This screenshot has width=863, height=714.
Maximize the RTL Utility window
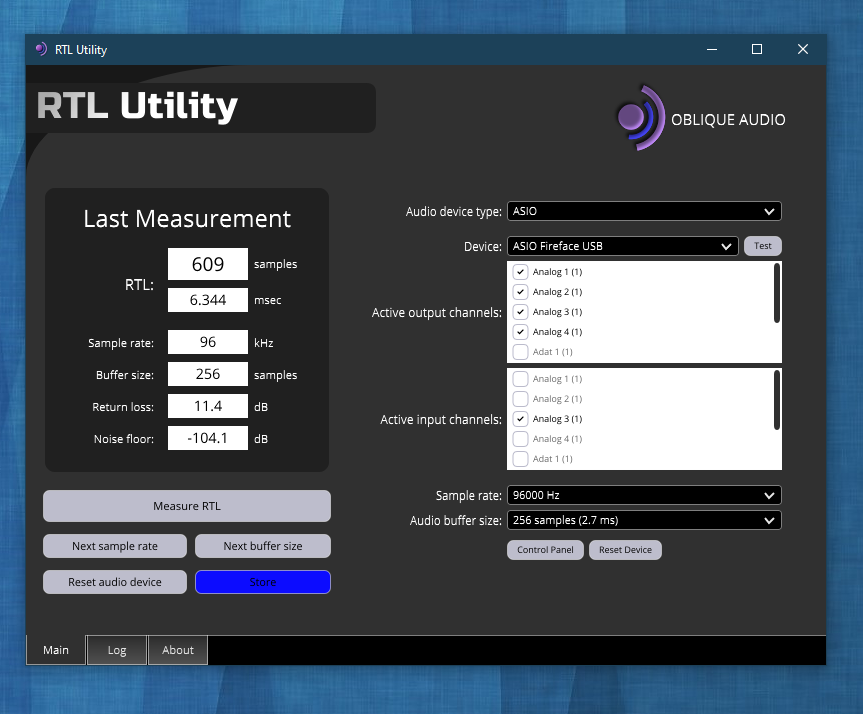[757, 50]
